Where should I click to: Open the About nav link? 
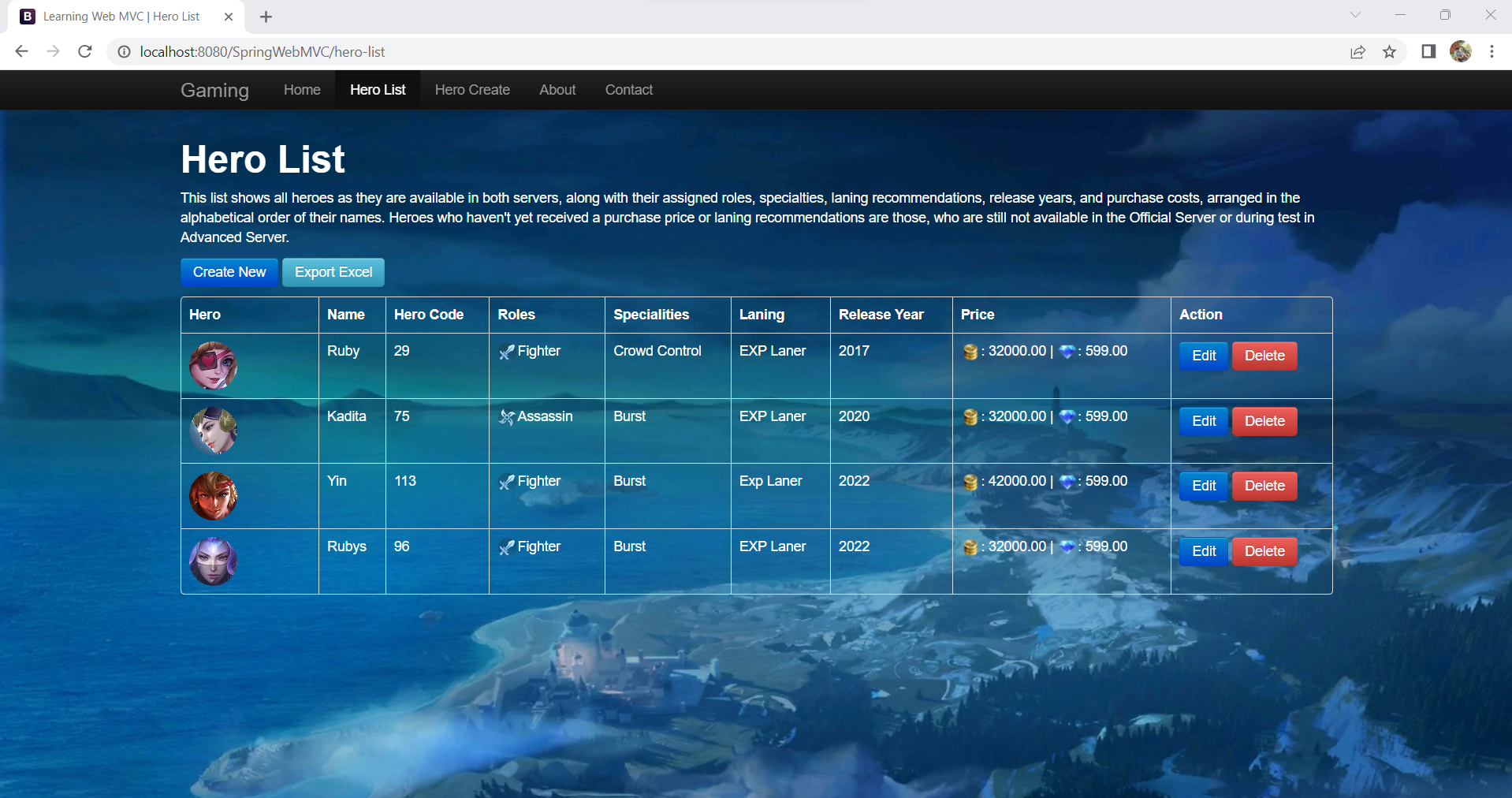point(557,90)
